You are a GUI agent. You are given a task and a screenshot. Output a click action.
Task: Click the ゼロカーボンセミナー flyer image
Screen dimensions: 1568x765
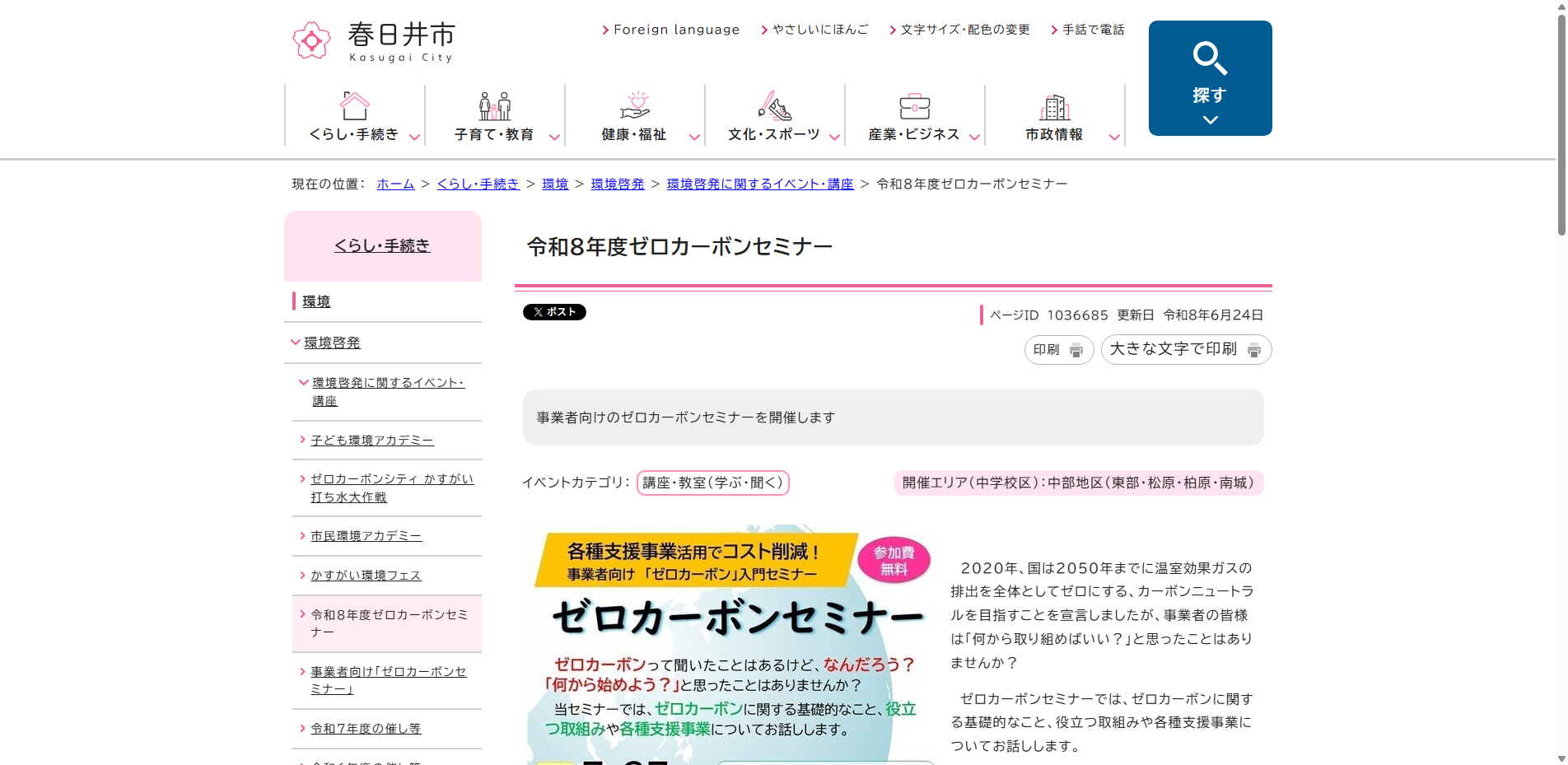click(731, 645)
